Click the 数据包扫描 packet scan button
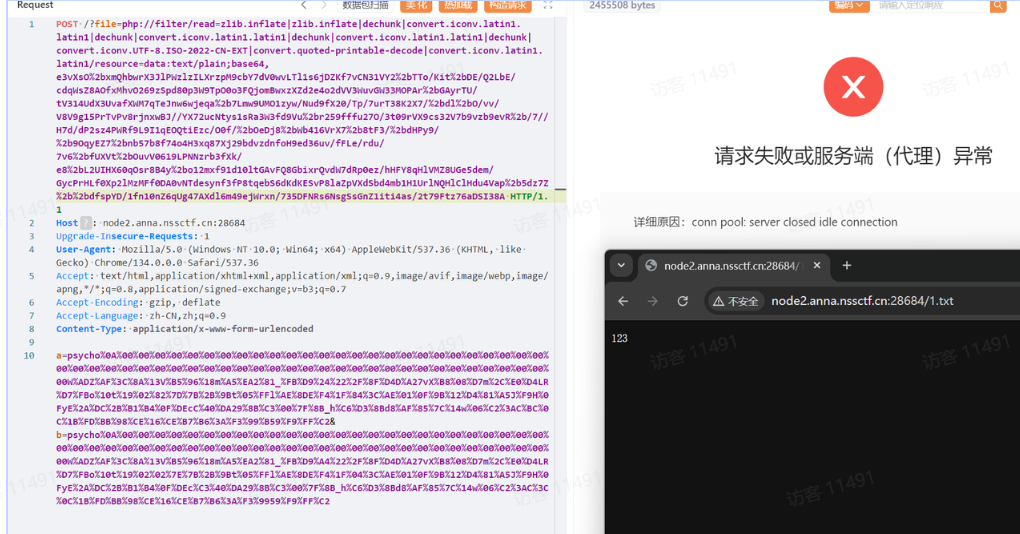Screen dimensions: 1020x534 [x=366, y=5]
